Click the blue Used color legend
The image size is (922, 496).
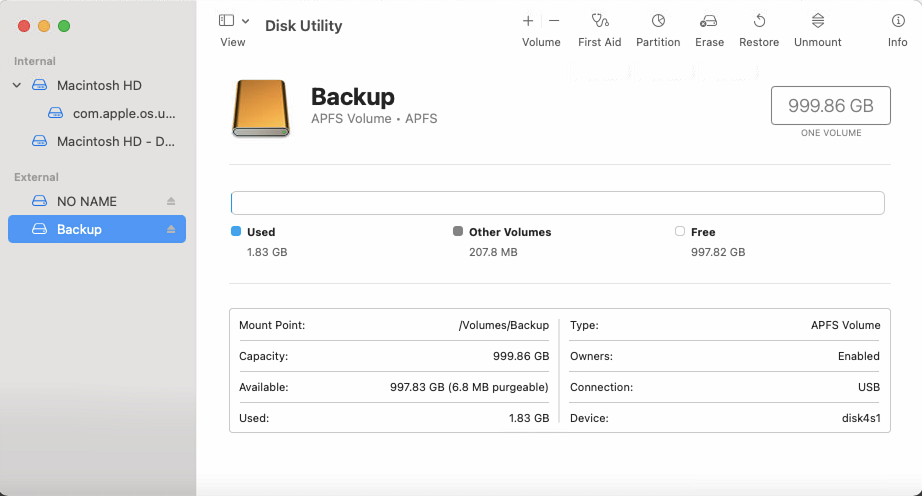coord(236,231)
